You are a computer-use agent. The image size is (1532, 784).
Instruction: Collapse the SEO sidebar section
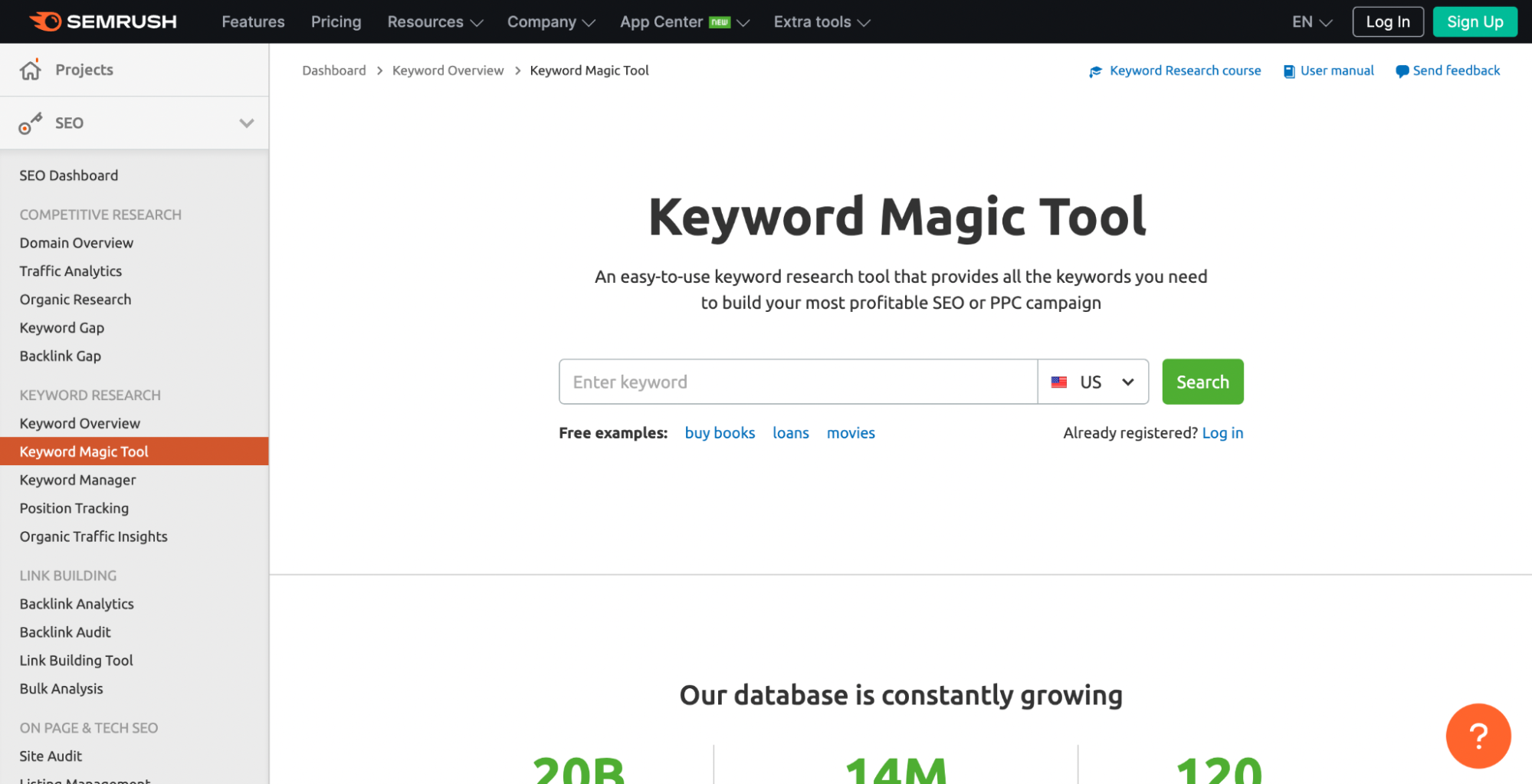tap(247, 123)
